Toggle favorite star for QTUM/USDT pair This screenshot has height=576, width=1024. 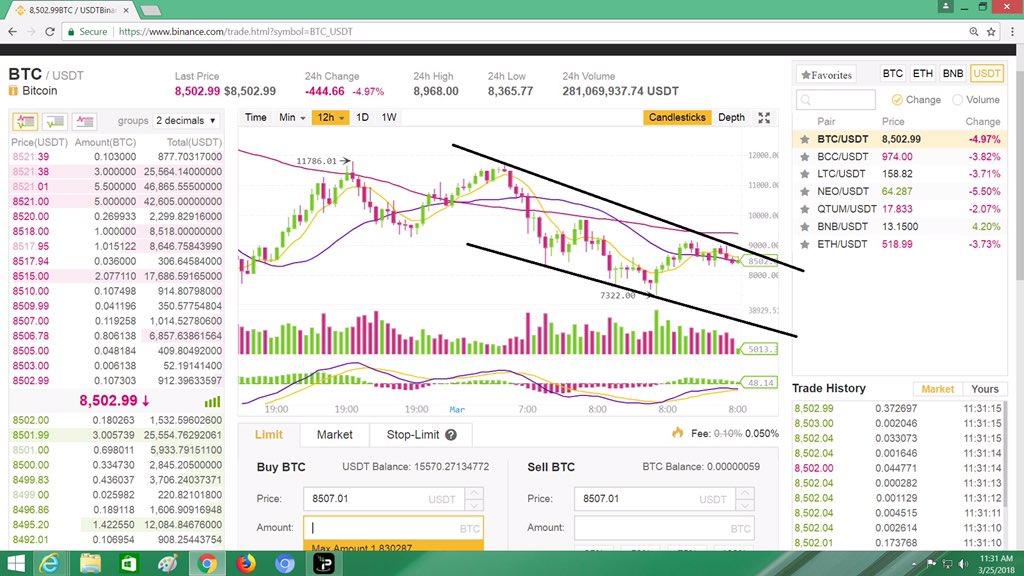click(x=805, y=209)
